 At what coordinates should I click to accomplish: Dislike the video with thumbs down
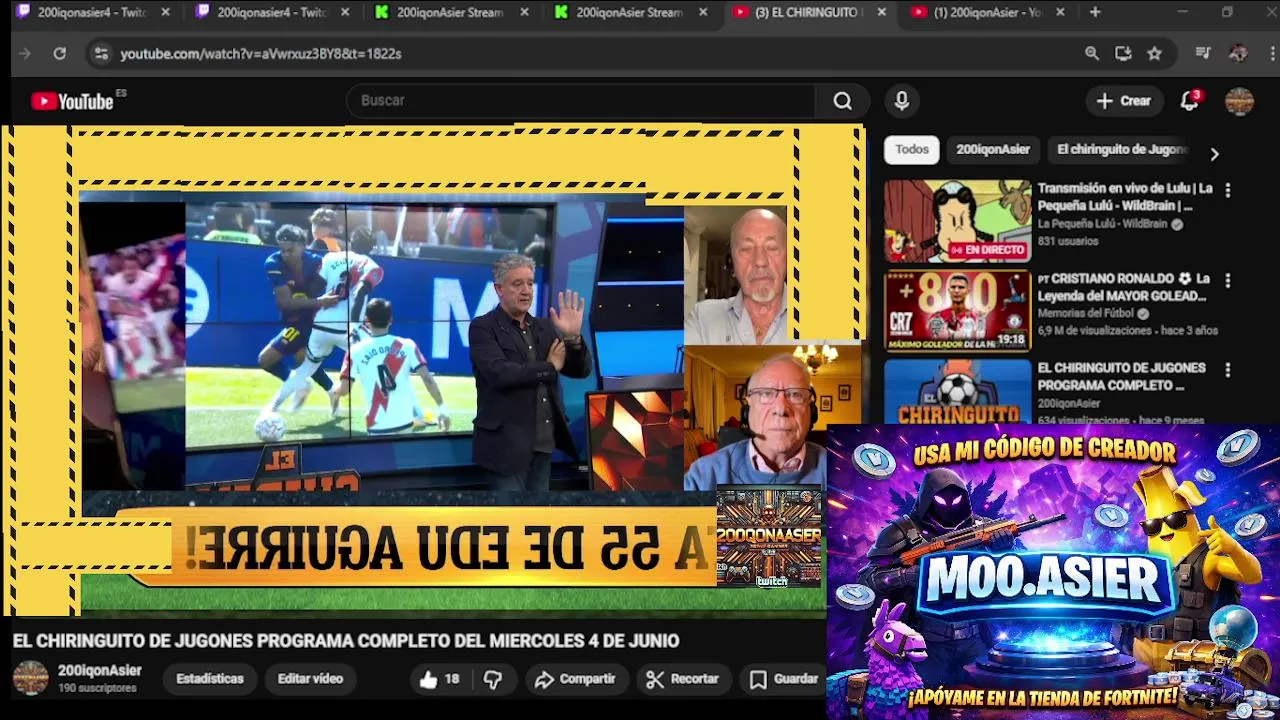(x=492, y=679)
